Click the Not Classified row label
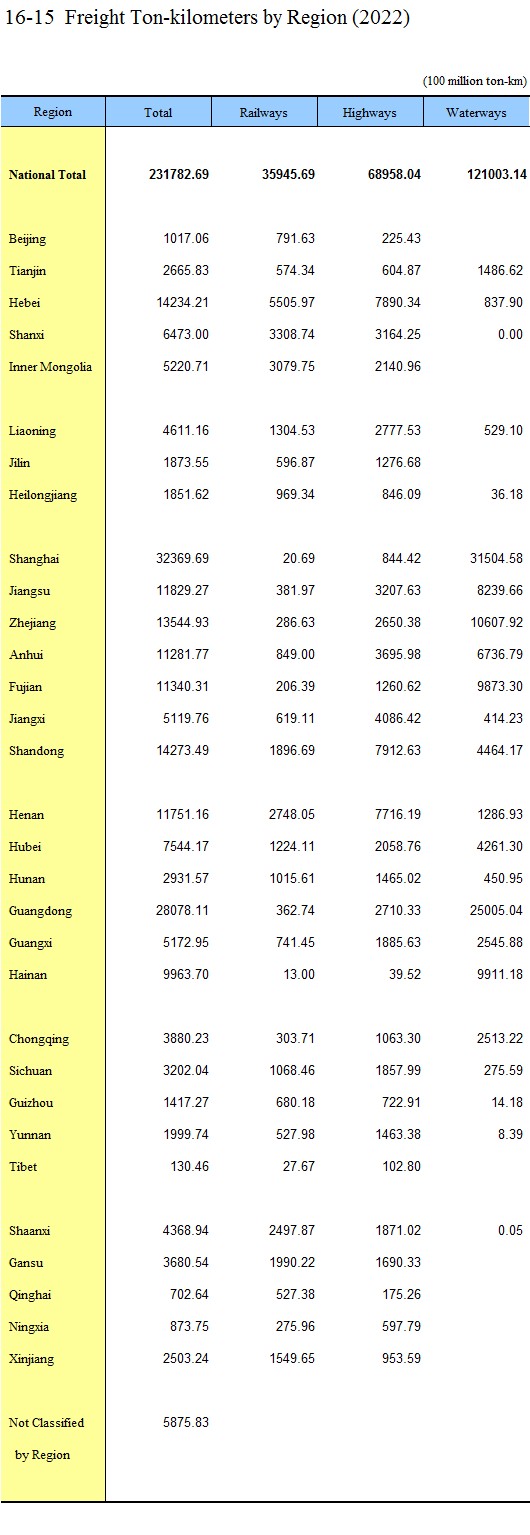 47,1423
